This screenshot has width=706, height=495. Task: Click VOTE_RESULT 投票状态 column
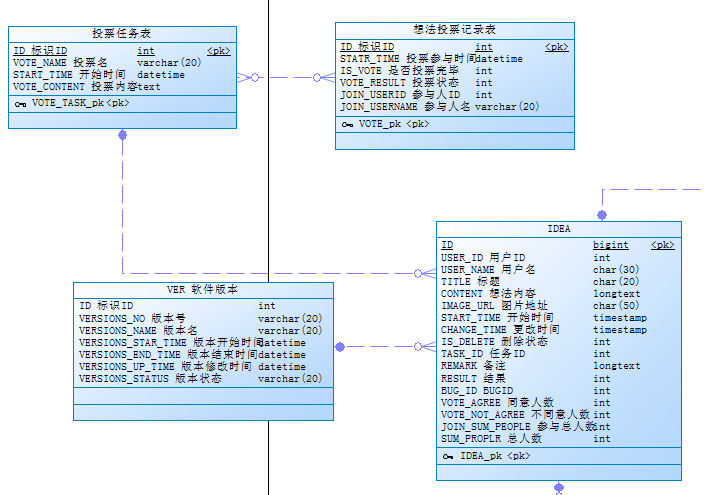click(x=399, y=83)
